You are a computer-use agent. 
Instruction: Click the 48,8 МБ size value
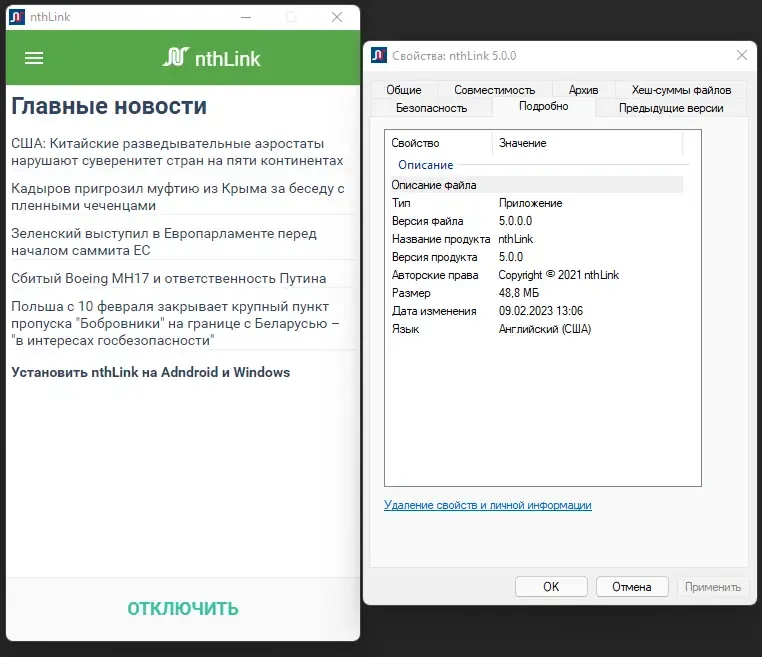519,293
